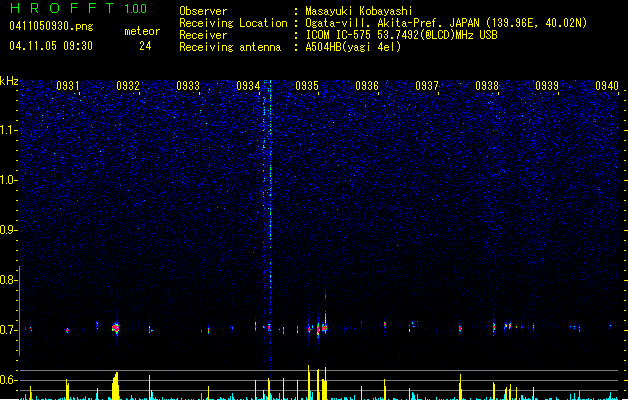The height and width of the screenshot is (400, 629).
Task: Click the kHz axis unit label
Action: click(x=9, y=81)
